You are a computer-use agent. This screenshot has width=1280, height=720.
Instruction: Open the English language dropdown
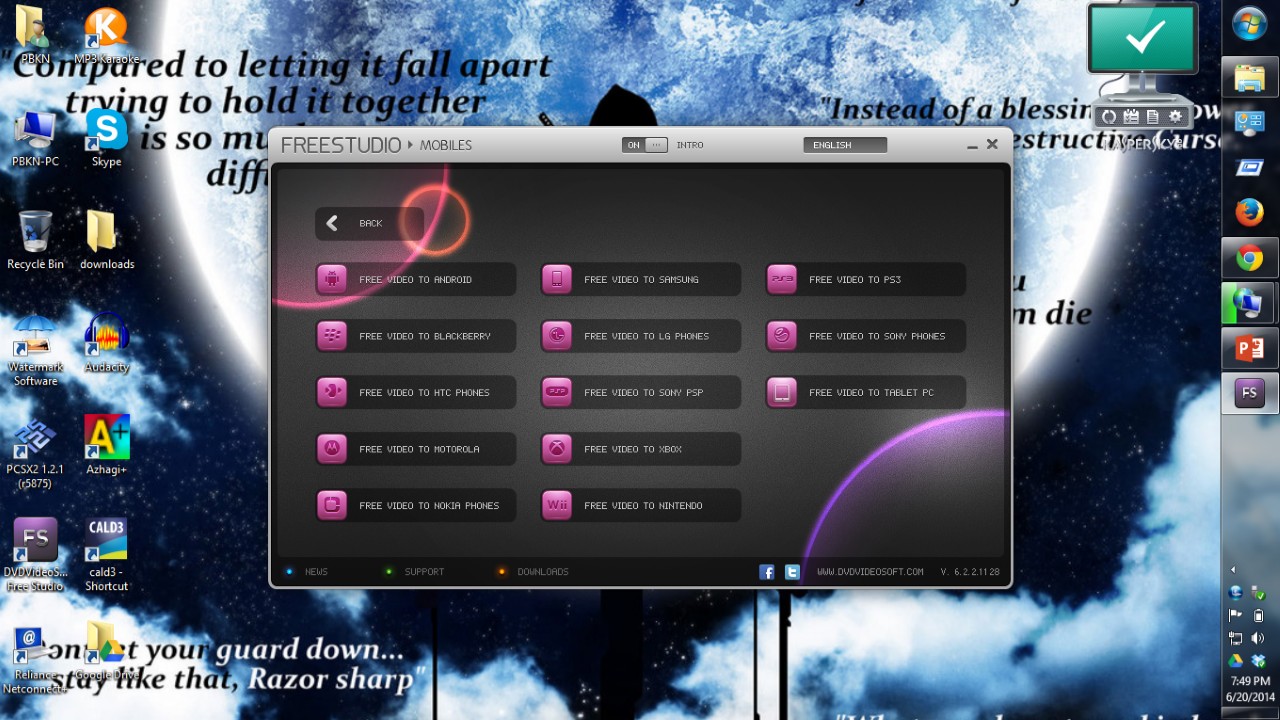pyautogui.click(x=844, y=145)
